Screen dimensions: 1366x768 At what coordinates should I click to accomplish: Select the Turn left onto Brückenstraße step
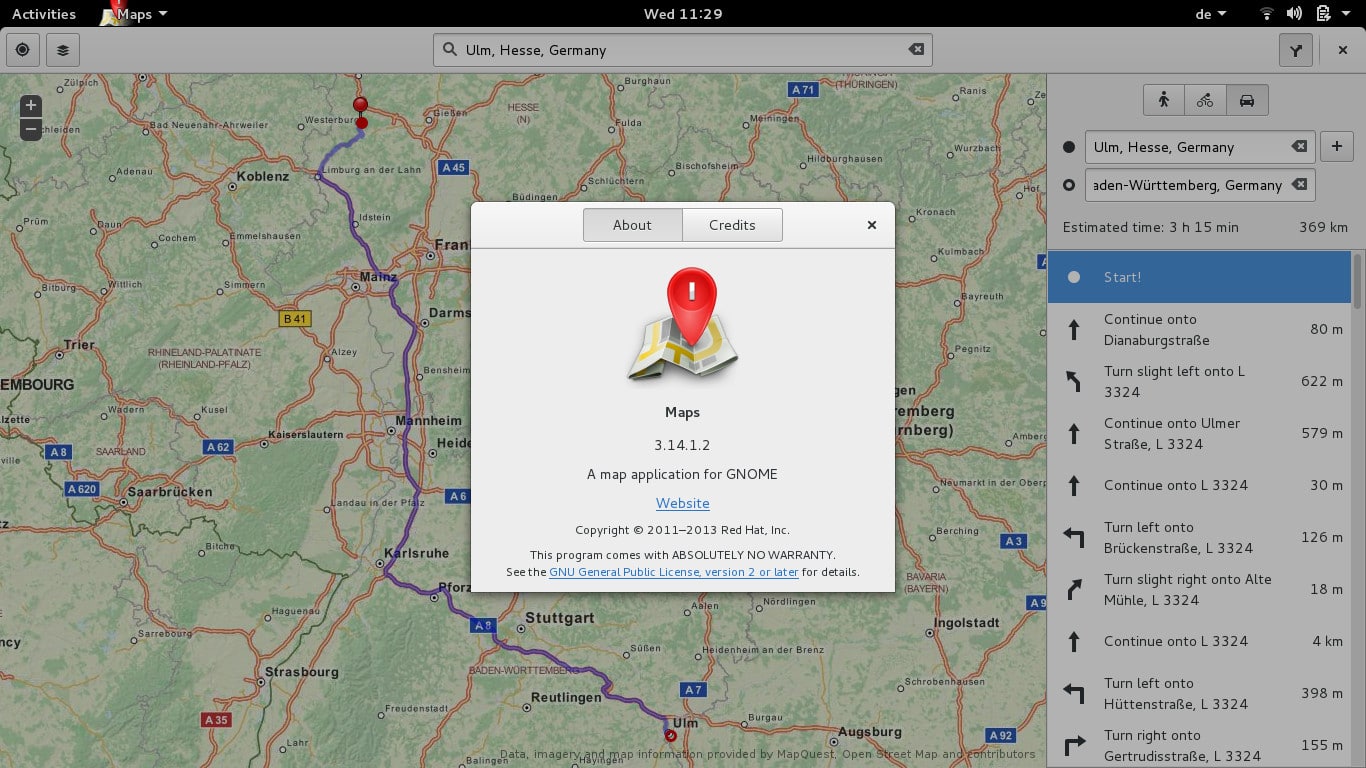pyautogui.click(x=1200, y=537)
